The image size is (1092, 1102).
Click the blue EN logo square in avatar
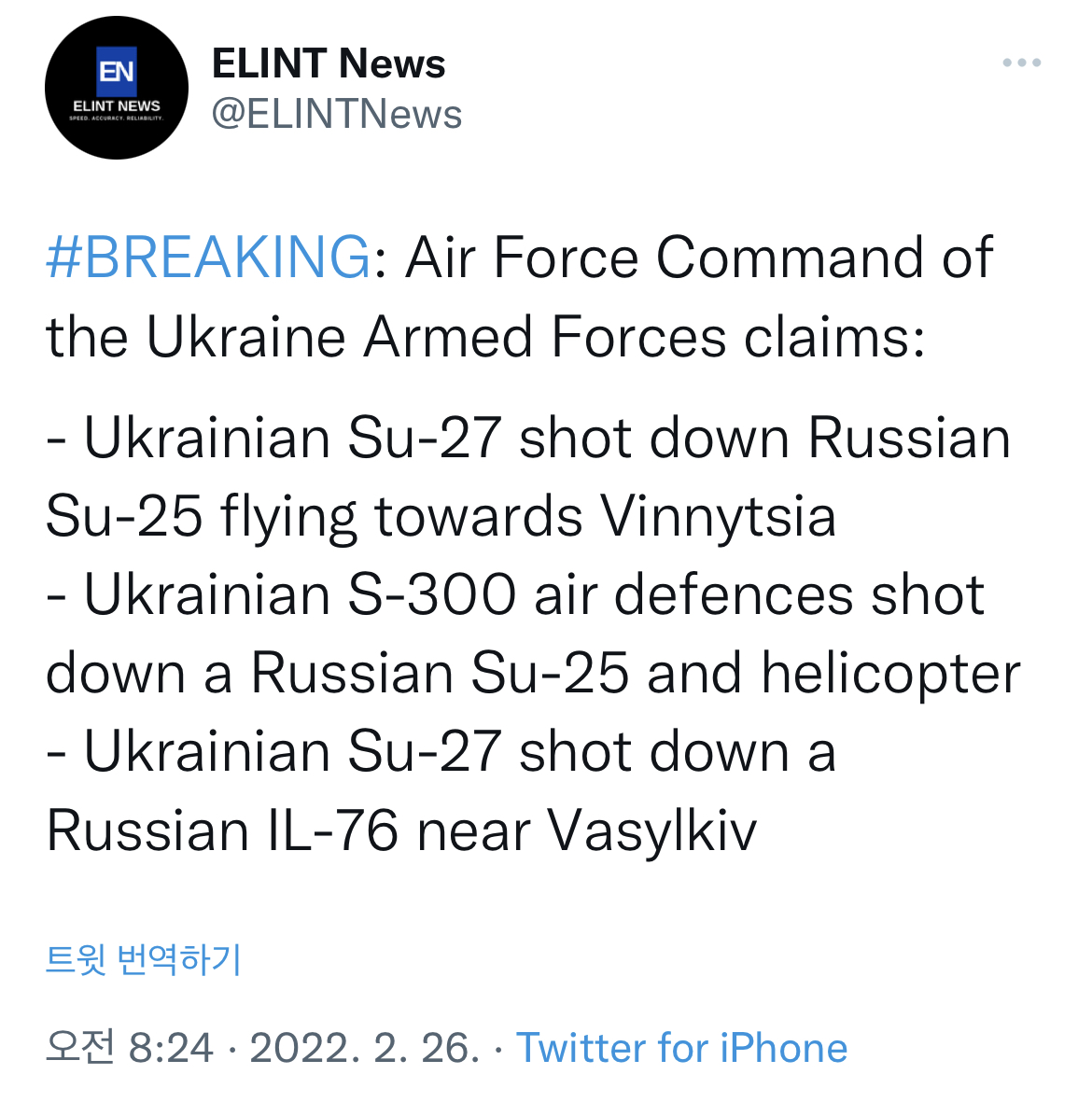(116, 71)
